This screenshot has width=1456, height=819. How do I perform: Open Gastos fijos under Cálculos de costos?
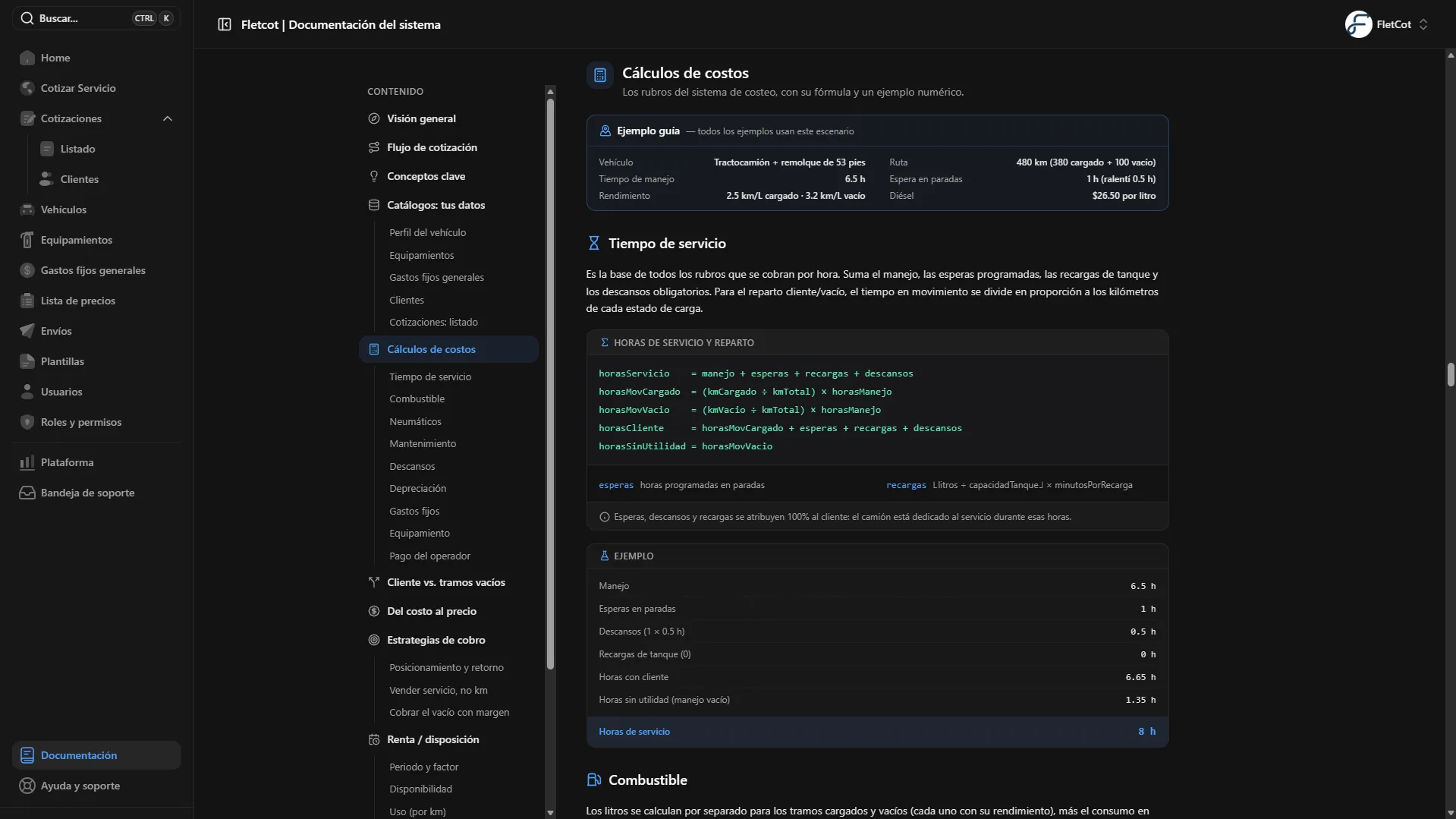(414, 511)
